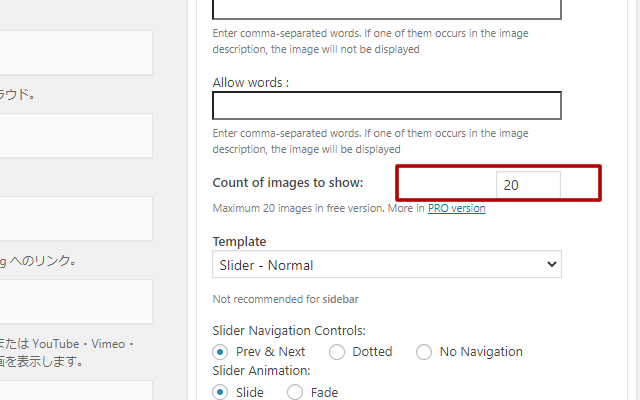Click the left field just below ラウンド text

tap(76, 135)
